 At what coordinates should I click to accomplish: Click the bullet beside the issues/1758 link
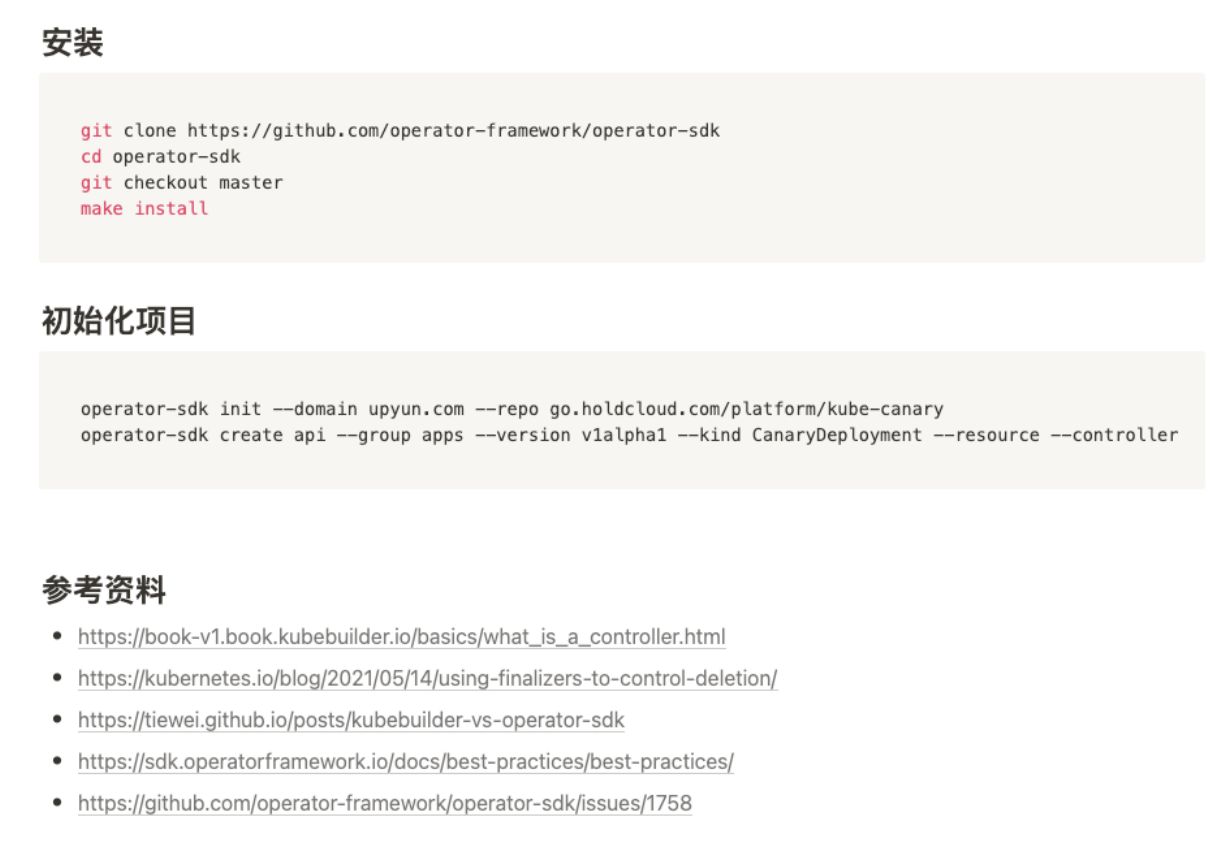58,803
